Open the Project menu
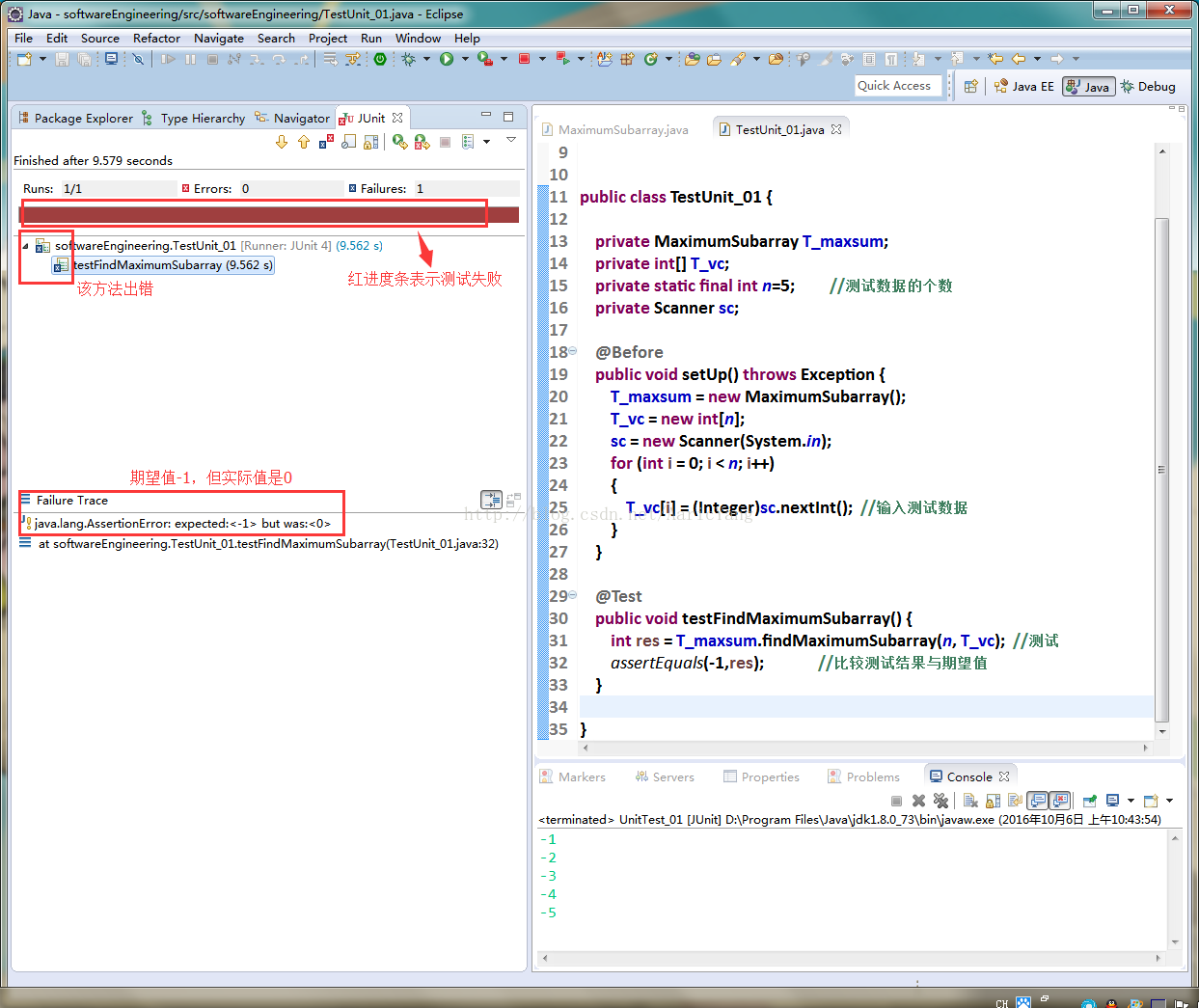Screen dimensions: 1199x1008 328,38
